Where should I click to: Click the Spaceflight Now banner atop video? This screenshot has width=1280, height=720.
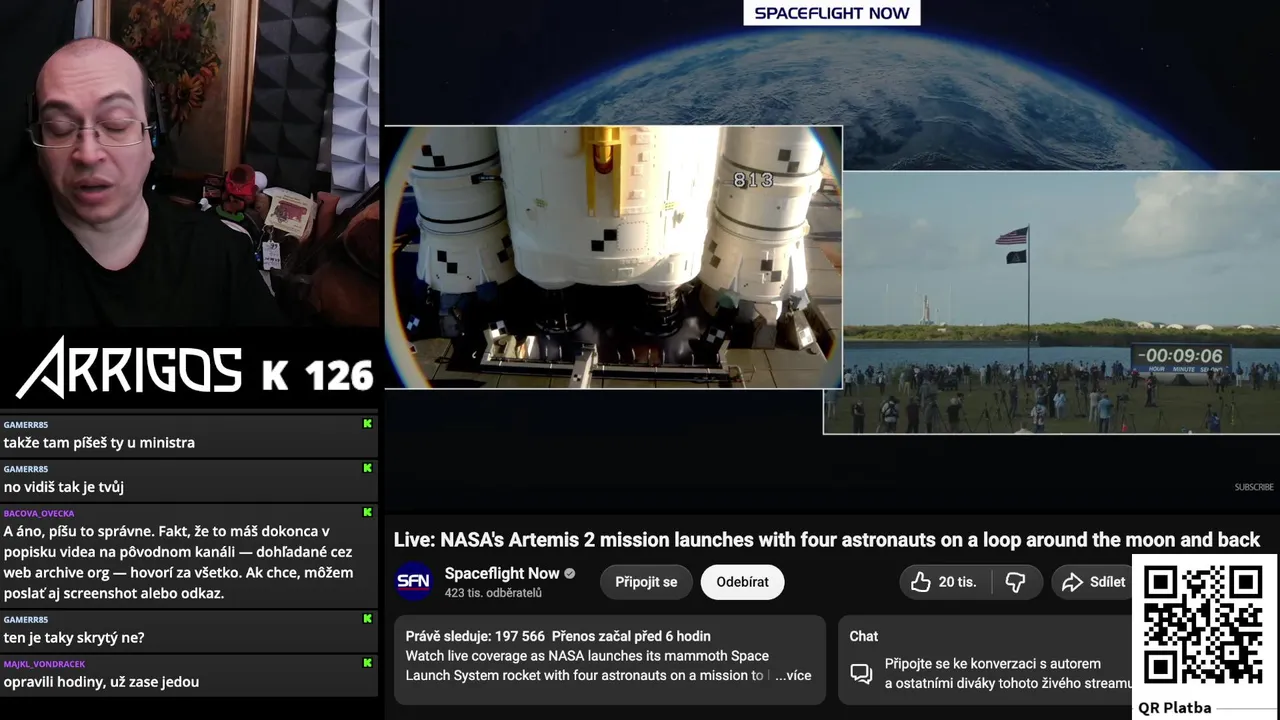click(832, 13)
